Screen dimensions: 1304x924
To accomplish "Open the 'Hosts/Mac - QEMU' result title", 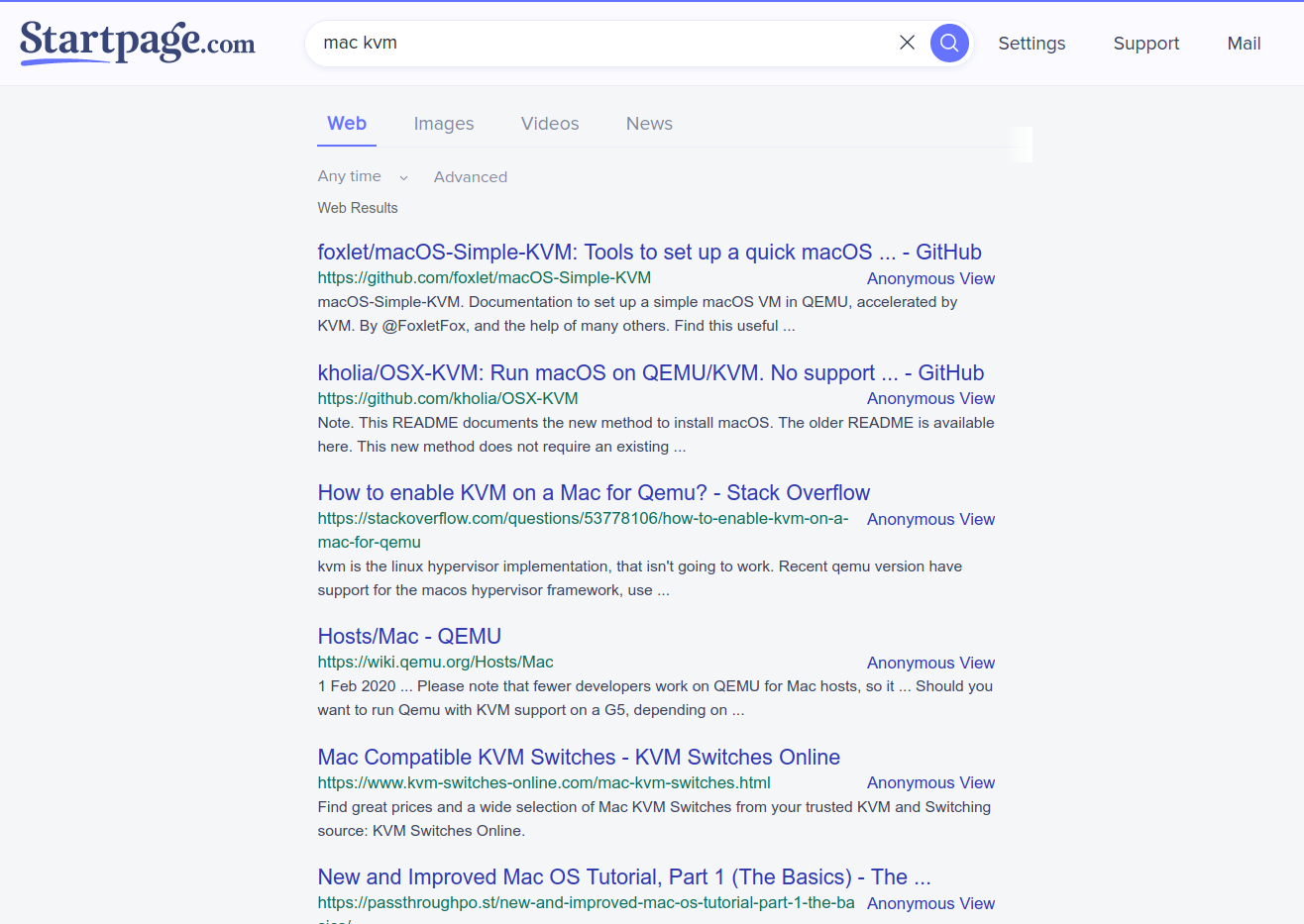I will point(409,636).
